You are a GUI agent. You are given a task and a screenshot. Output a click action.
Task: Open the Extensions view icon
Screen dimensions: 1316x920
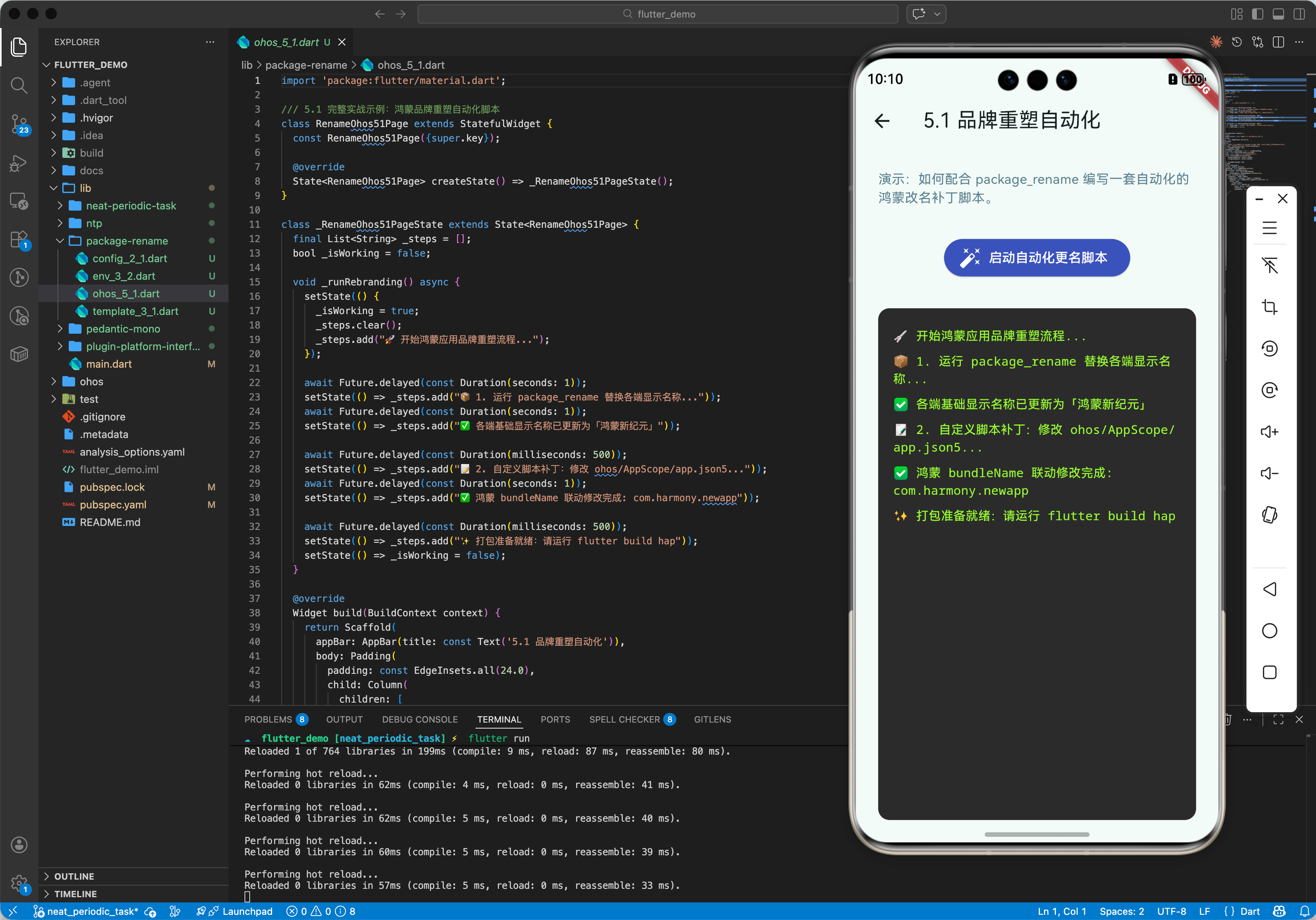(19, 240)
